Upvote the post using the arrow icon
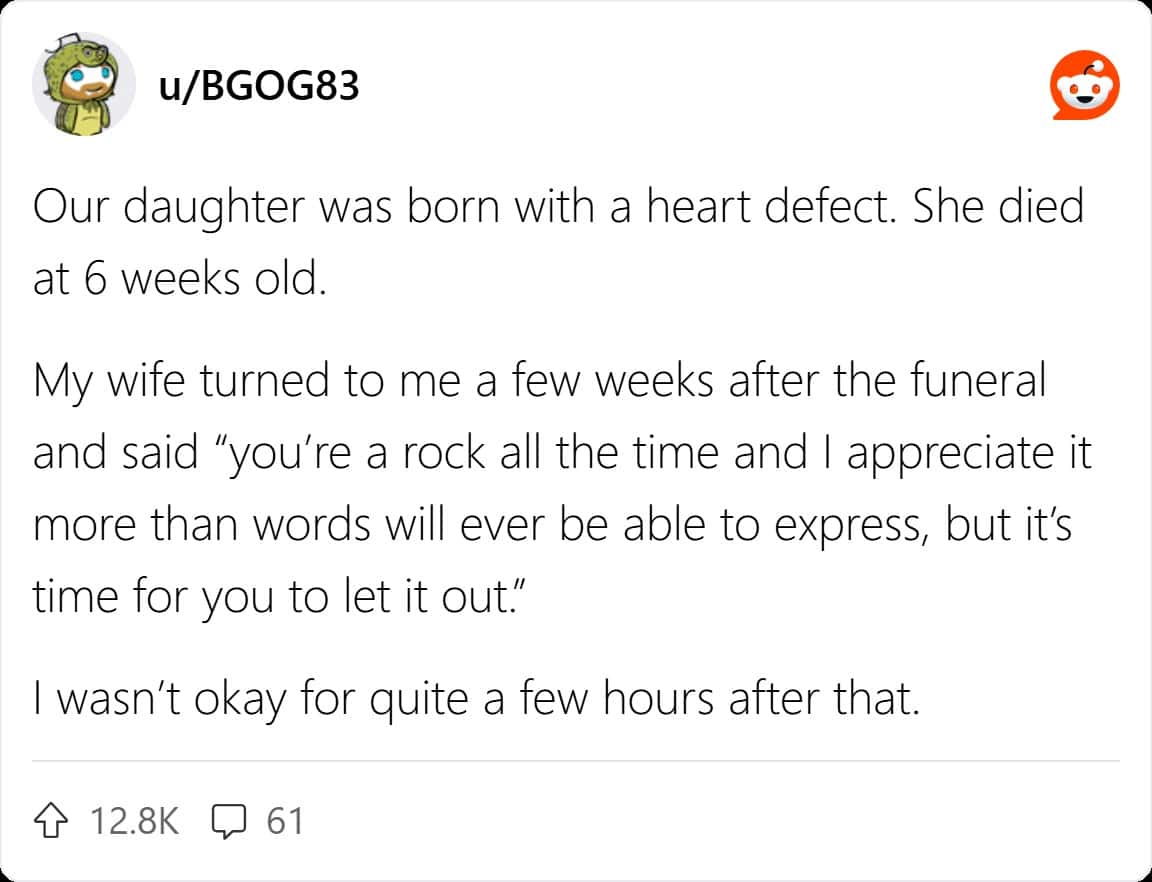The image size is (1152, 882). pos(51,820)
